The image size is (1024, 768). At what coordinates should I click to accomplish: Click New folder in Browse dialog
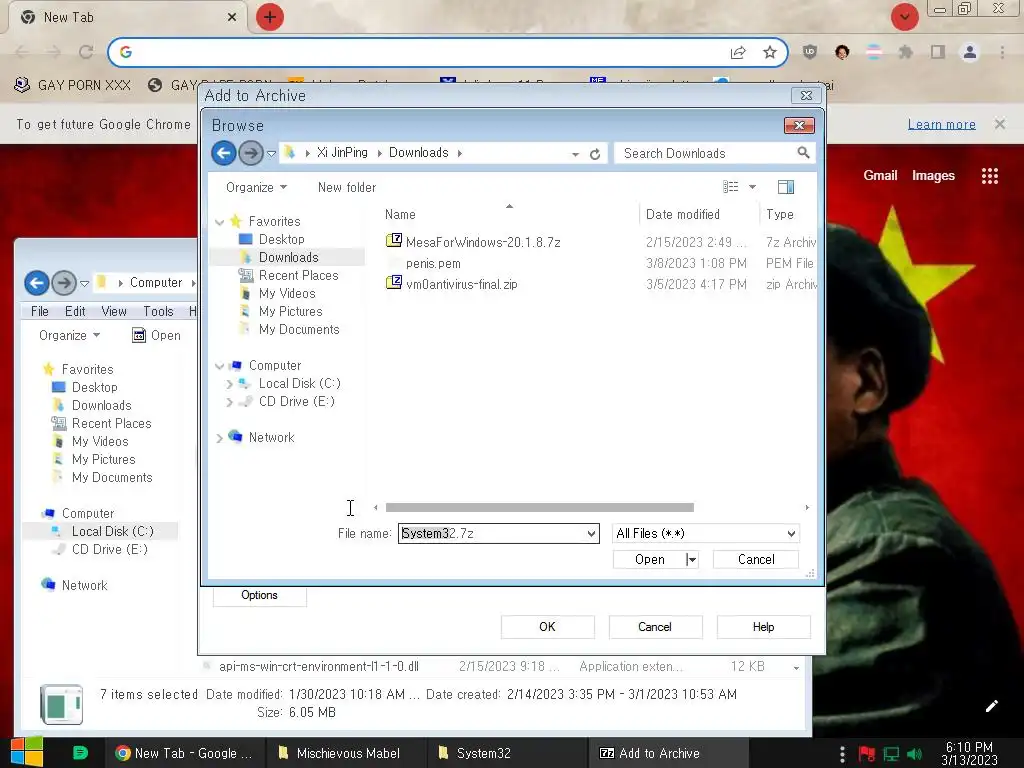[347, 187]
